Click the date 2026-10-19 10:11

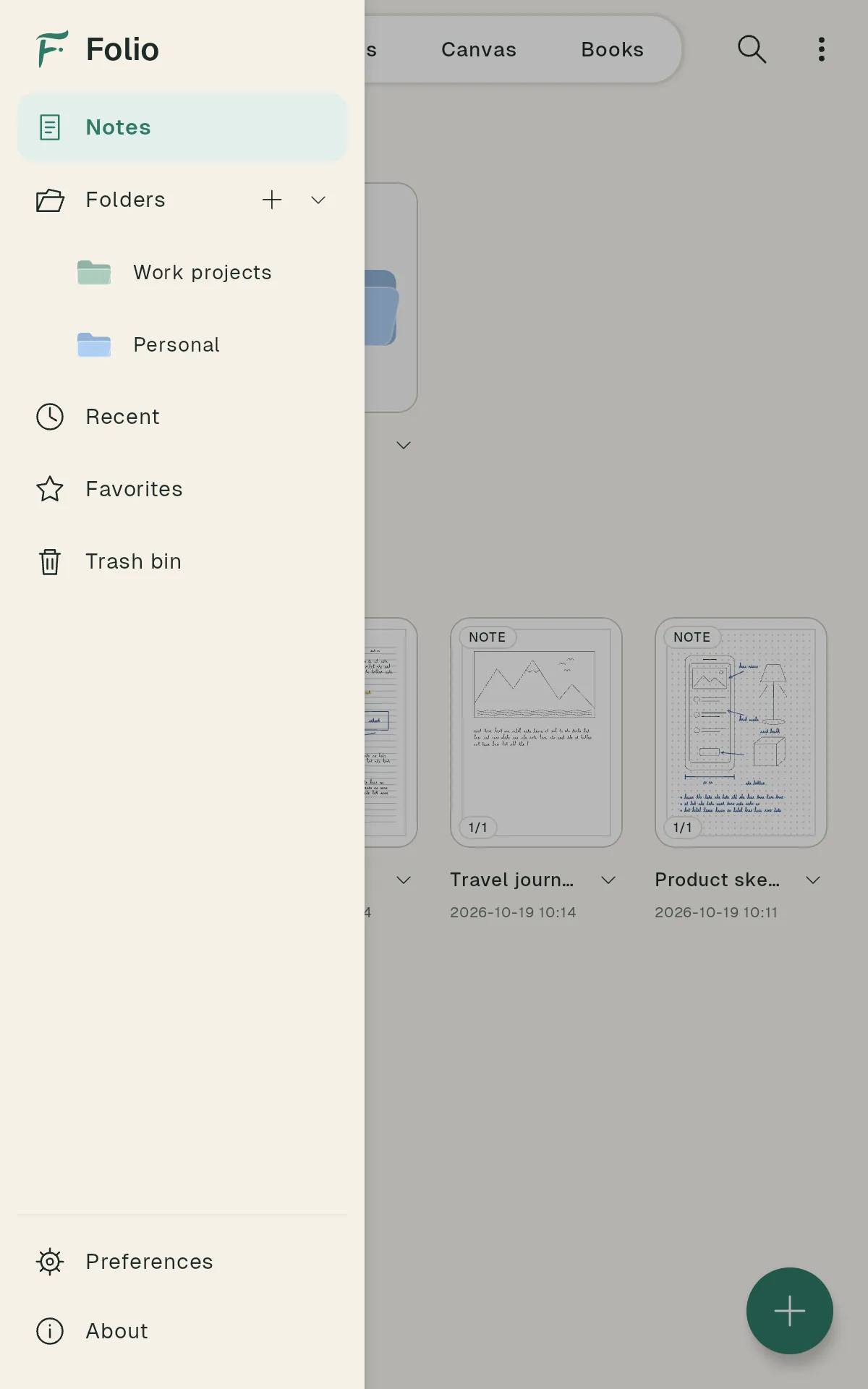click(716, 912)
